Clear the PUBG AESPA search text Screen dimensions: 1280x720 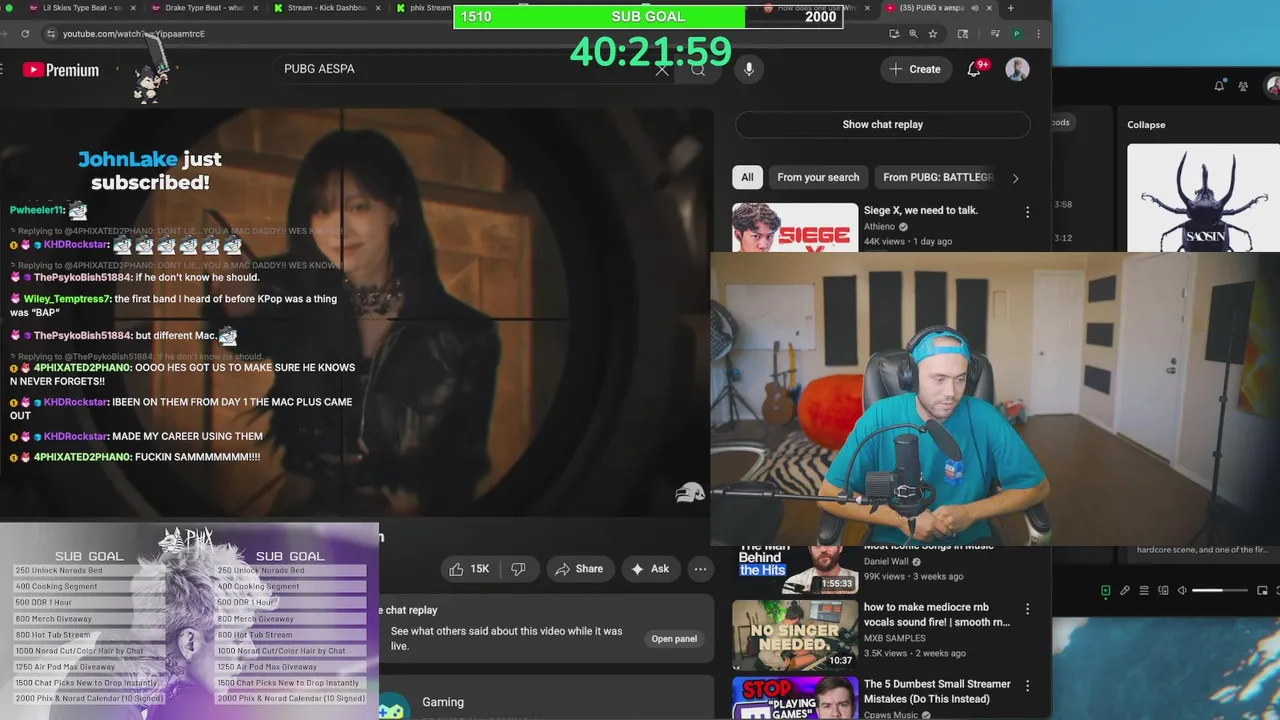click(x=662, y=70)
